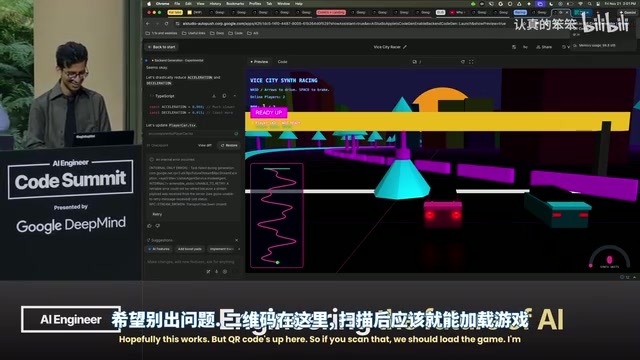Open the Bookmarks menu
Viewport: 640px width, 360px height.
pos(235,4)
